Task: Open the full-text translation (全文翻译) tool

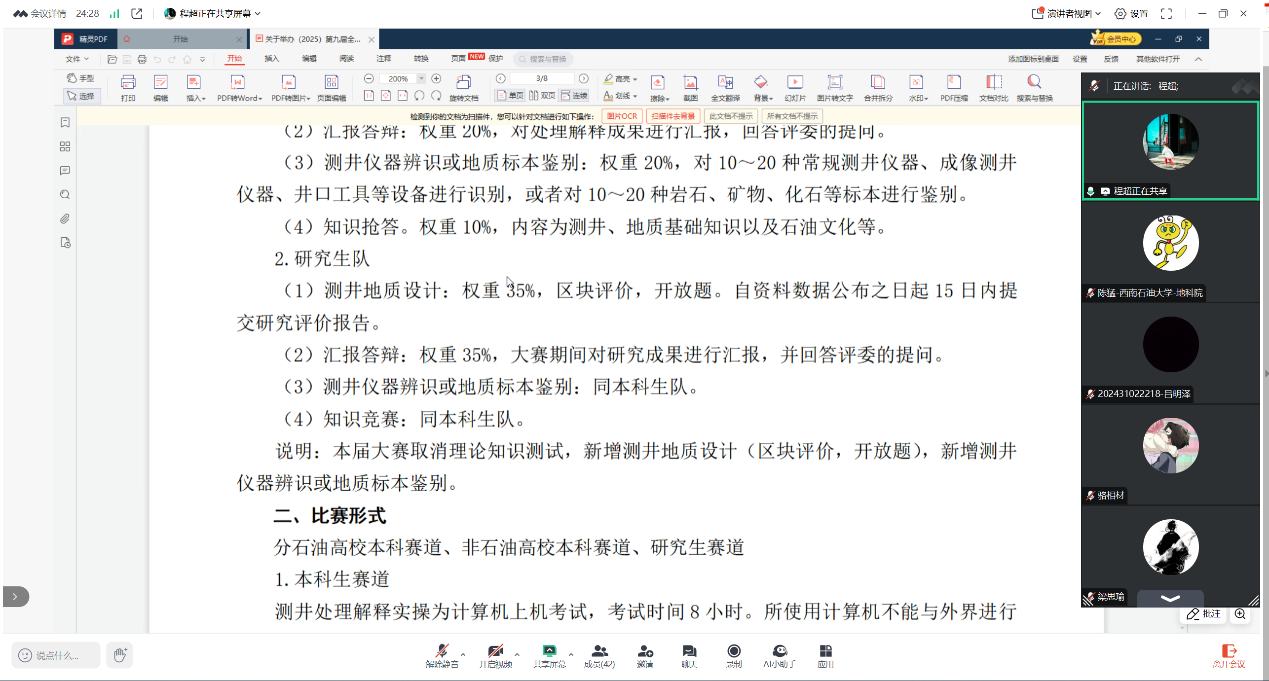Action: pos(725,87)
